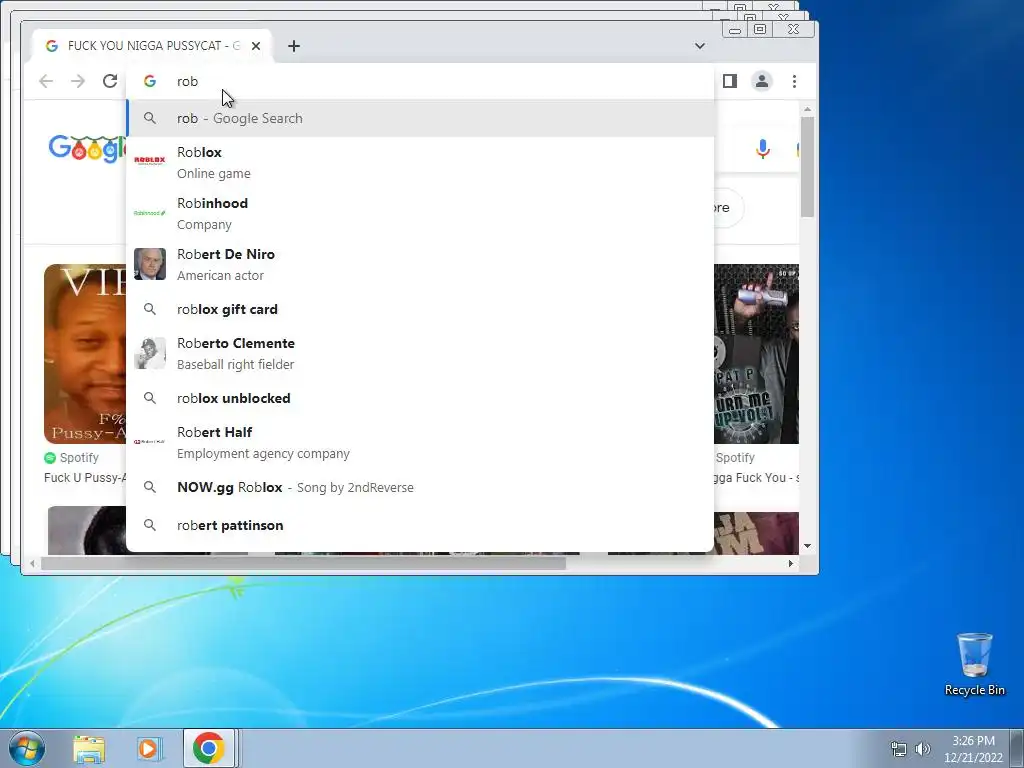The height and width of the screenshot is (768, 1024).
Task: Choose the Roblox Online game suggestion
Action: coord(419,162)
